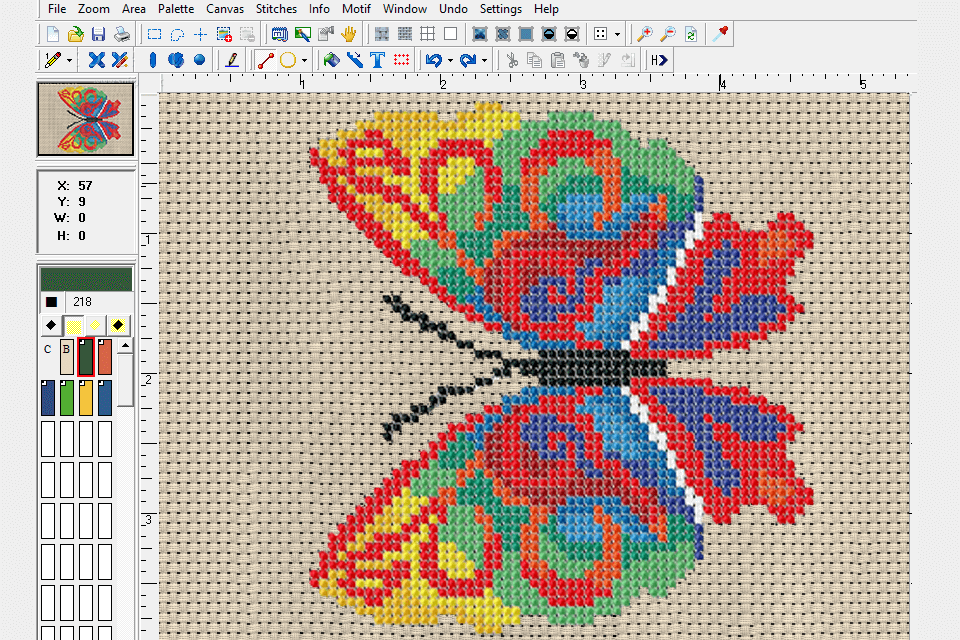Open the Stitches menu
This screenshot has width=960, height=640.
[x=276, y=9]
